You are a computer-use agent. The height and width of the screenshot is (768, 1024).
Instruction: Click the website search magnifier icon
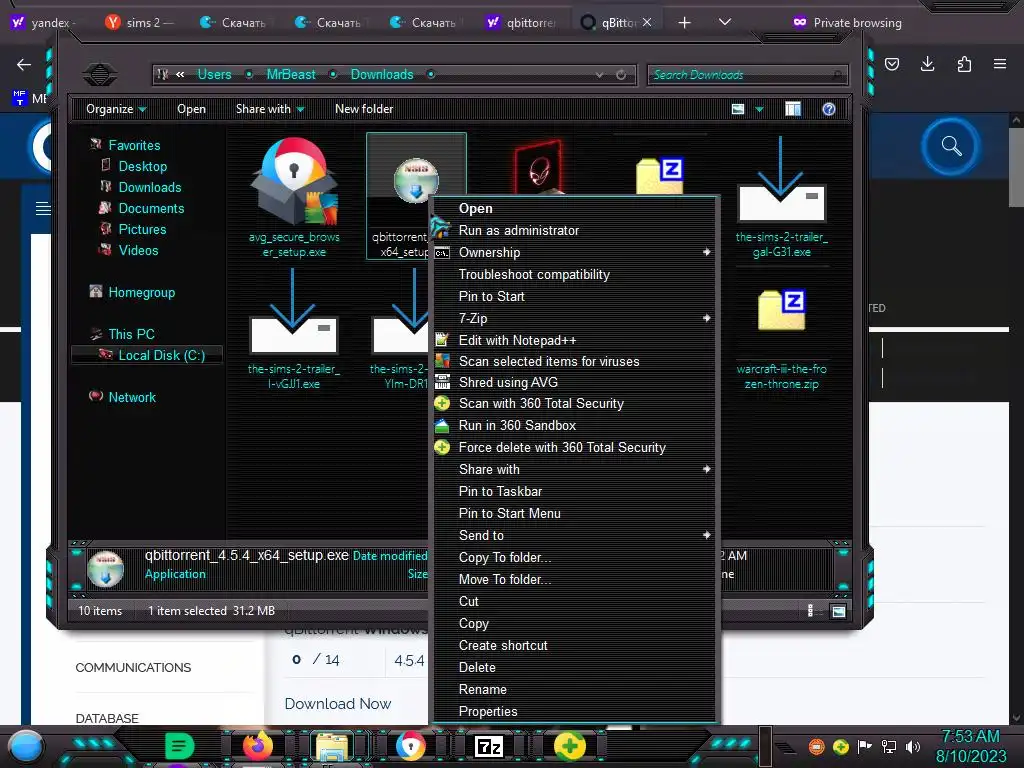pyautogui.click(x=952, y=146)
